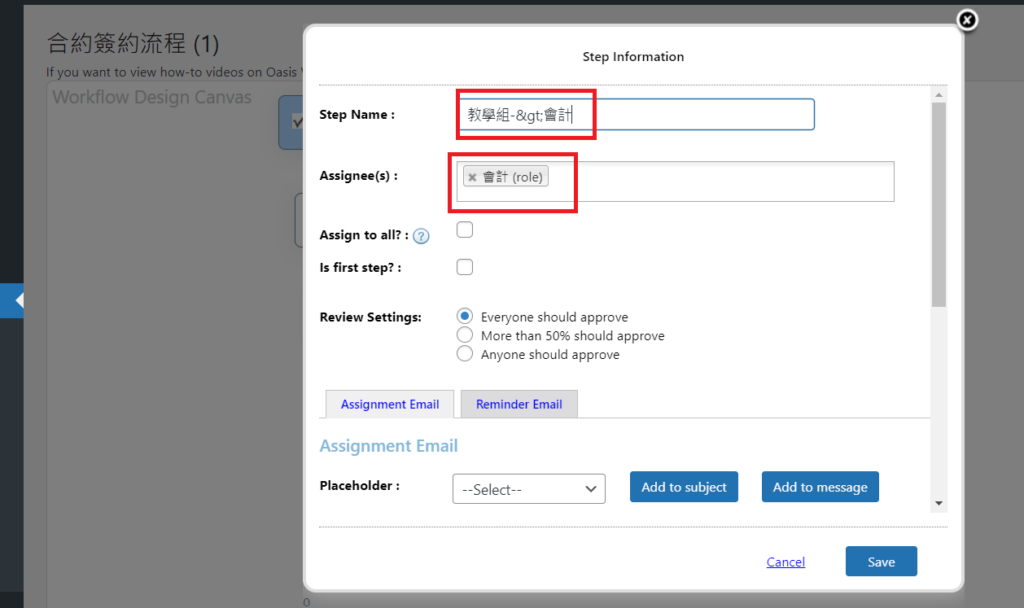This screenshot has height=608, width=1024.
Task: Save the step information
Action: point(880,561)
